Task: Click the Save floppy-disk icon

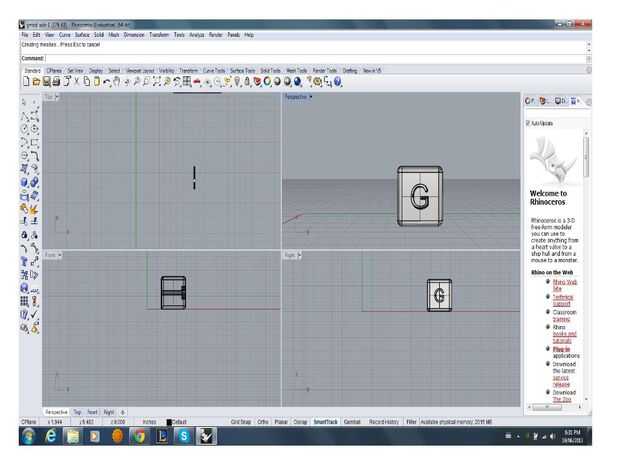Action: click(46, 82)
